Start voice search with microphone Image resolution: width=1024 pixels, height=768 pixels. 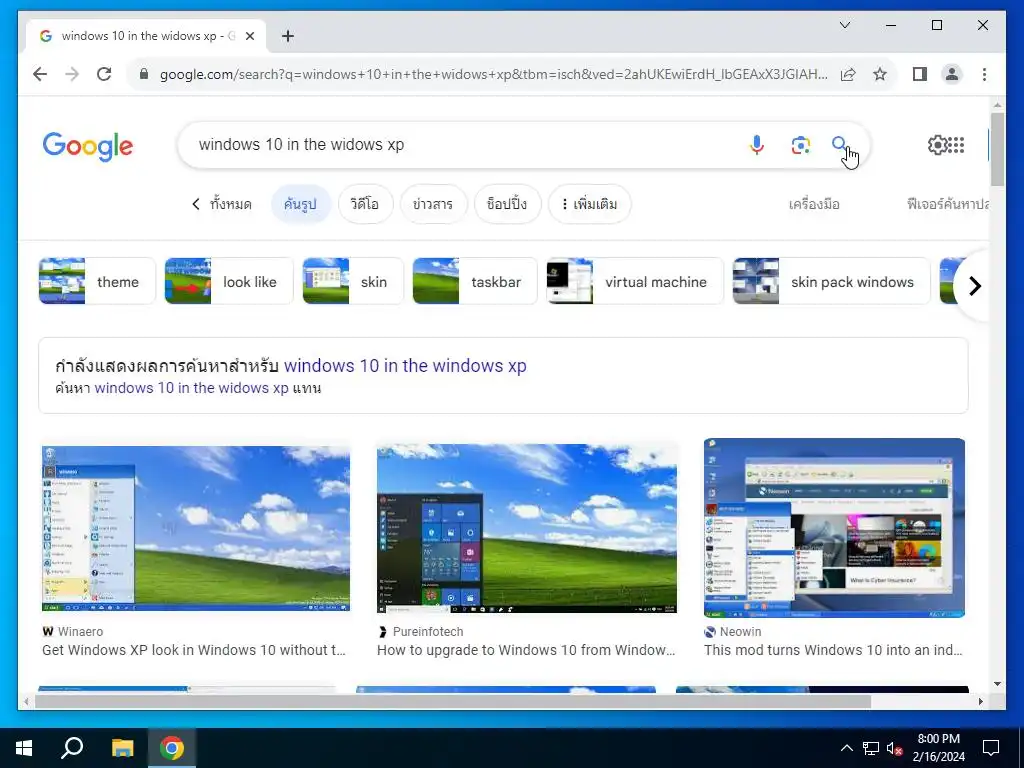coord(757,144)
